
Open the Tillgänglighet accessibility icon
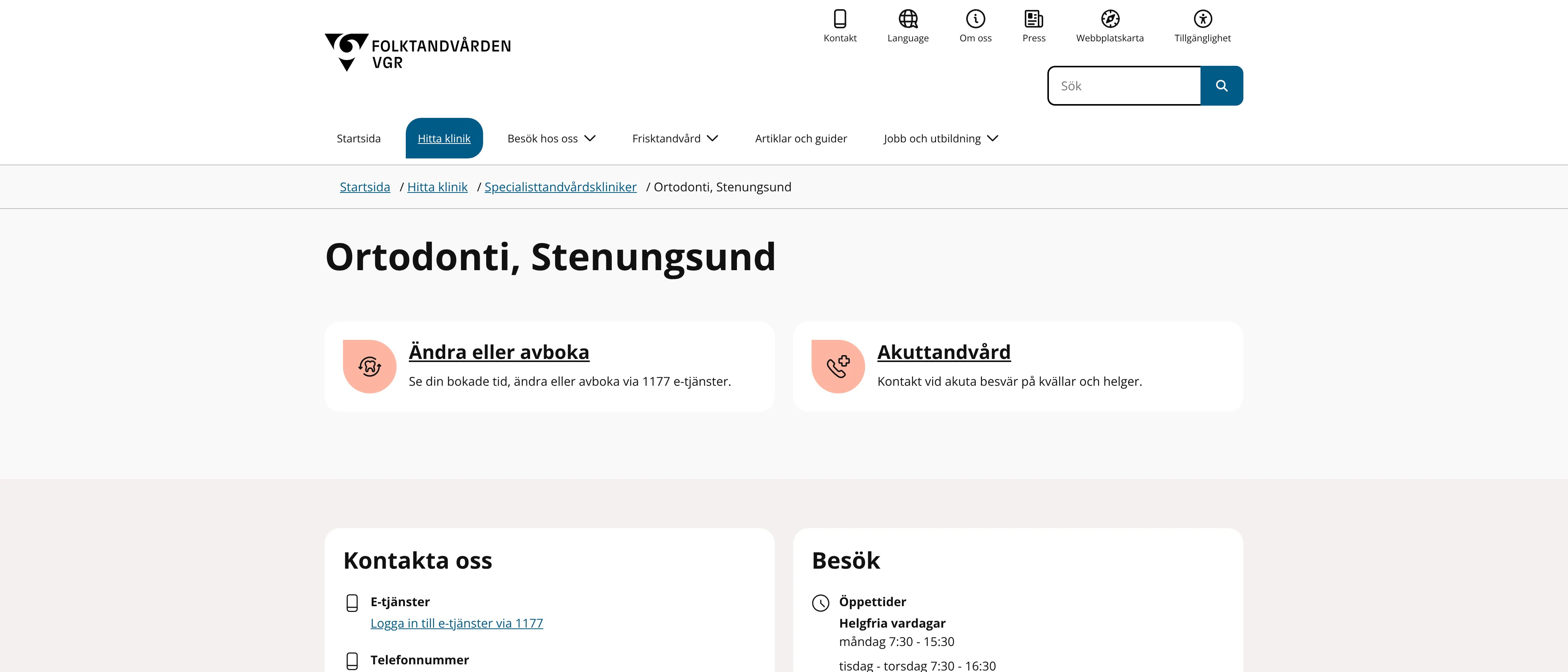[x=1202, y=19]
